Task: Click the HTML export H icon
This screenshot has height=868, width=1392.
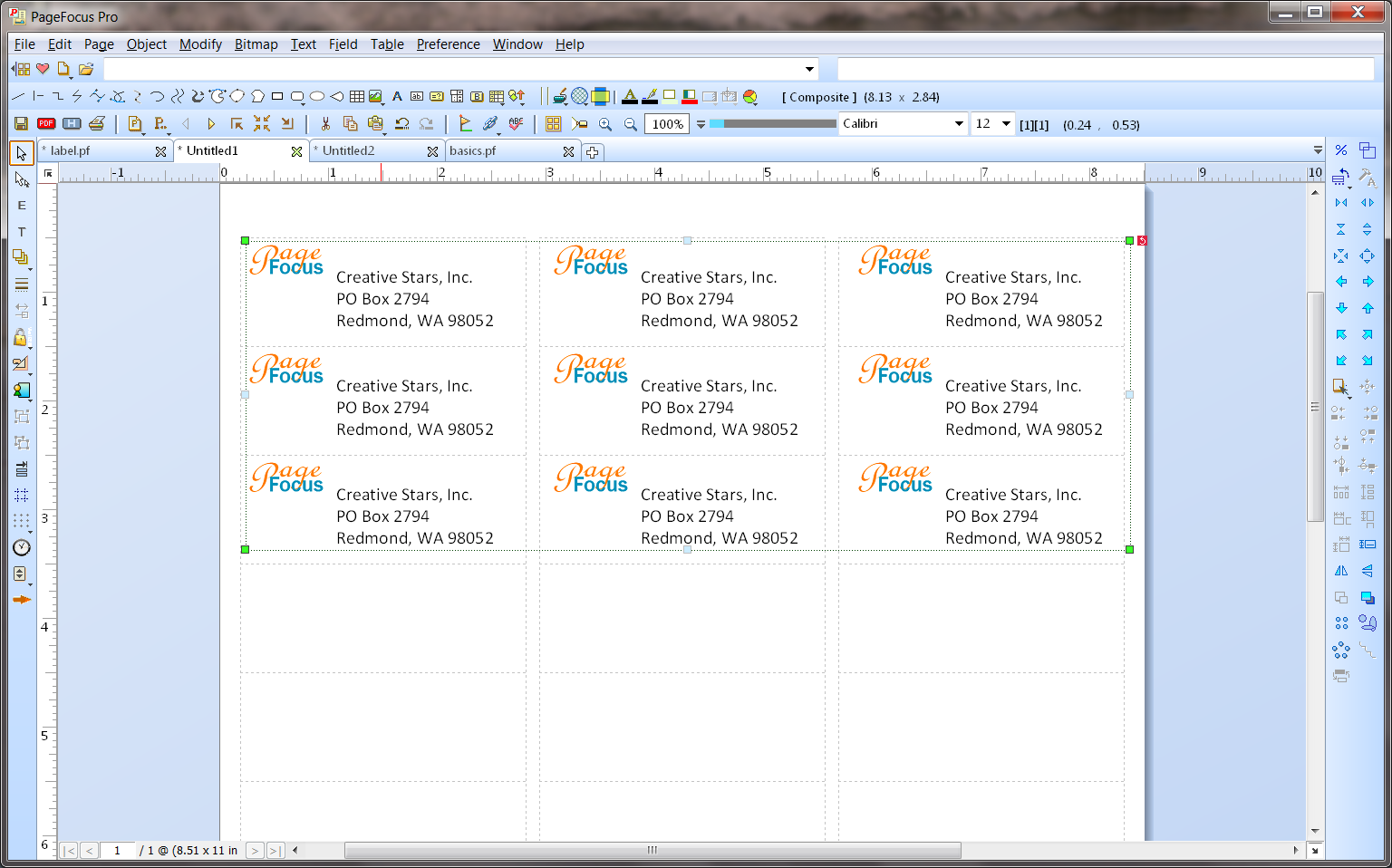Action: pos(72,124)
